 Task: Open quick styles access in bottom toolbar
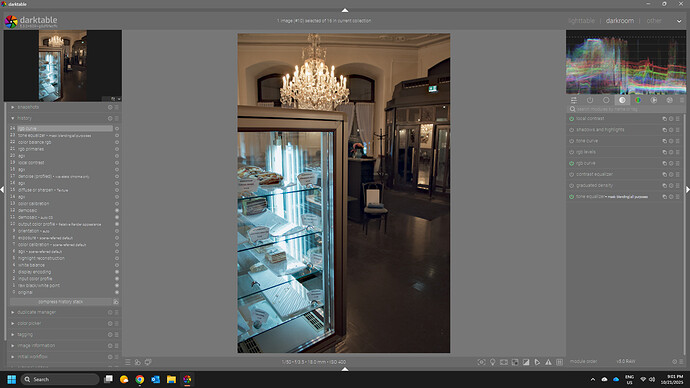click(x=138, y=362)
